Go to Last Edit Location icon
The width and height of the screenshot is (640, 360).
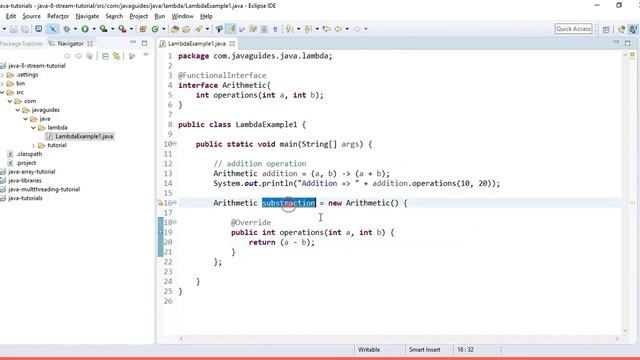coord(326,29)
